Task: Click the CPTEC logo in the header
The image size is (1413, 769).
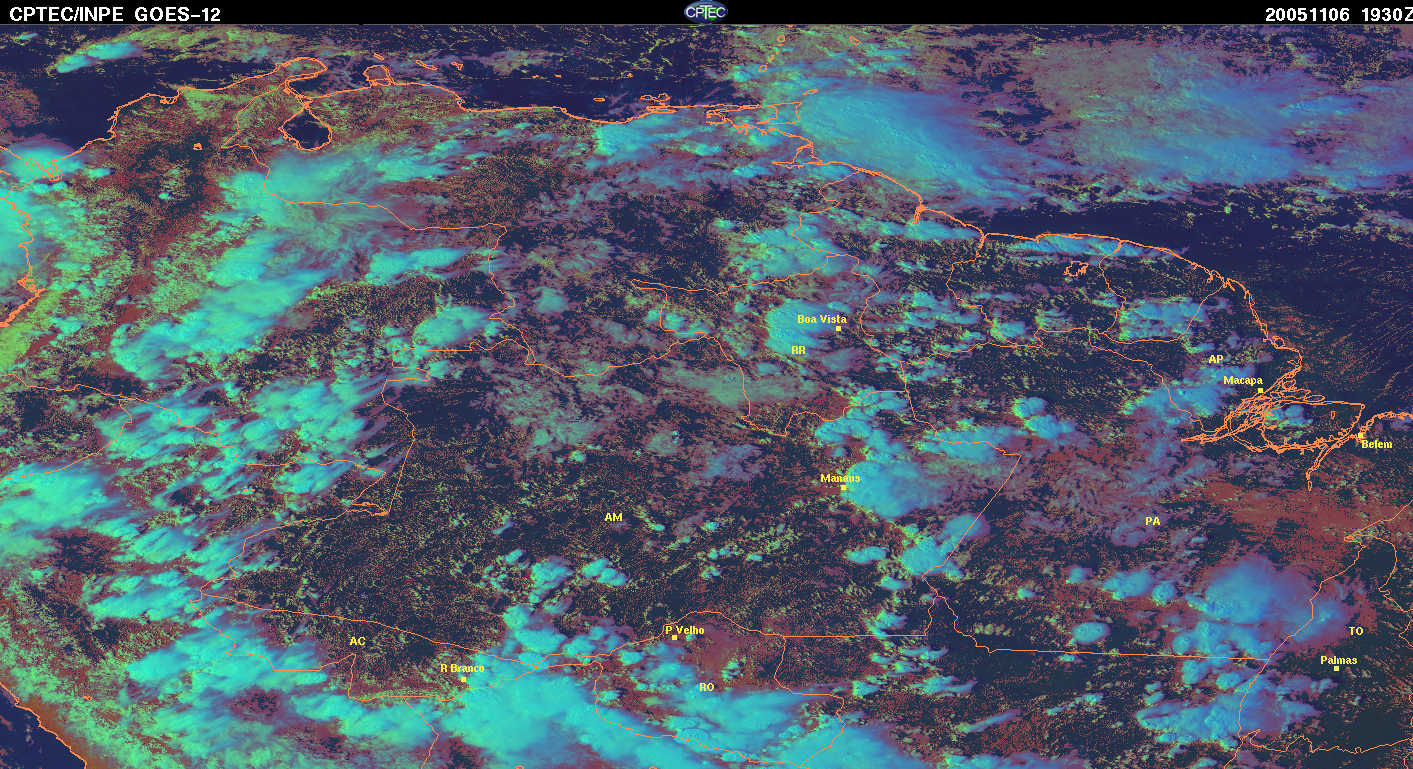Action: coord(705,11)
